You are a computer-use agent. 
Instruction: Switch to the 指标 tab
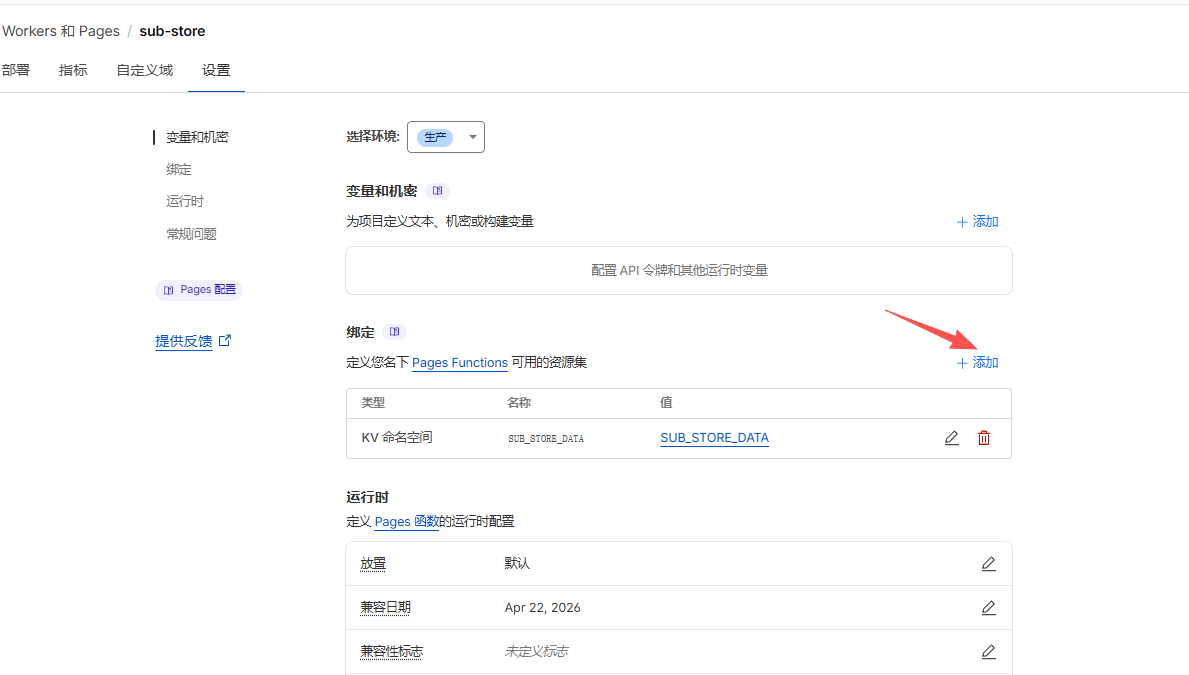(x=73, y=71)
